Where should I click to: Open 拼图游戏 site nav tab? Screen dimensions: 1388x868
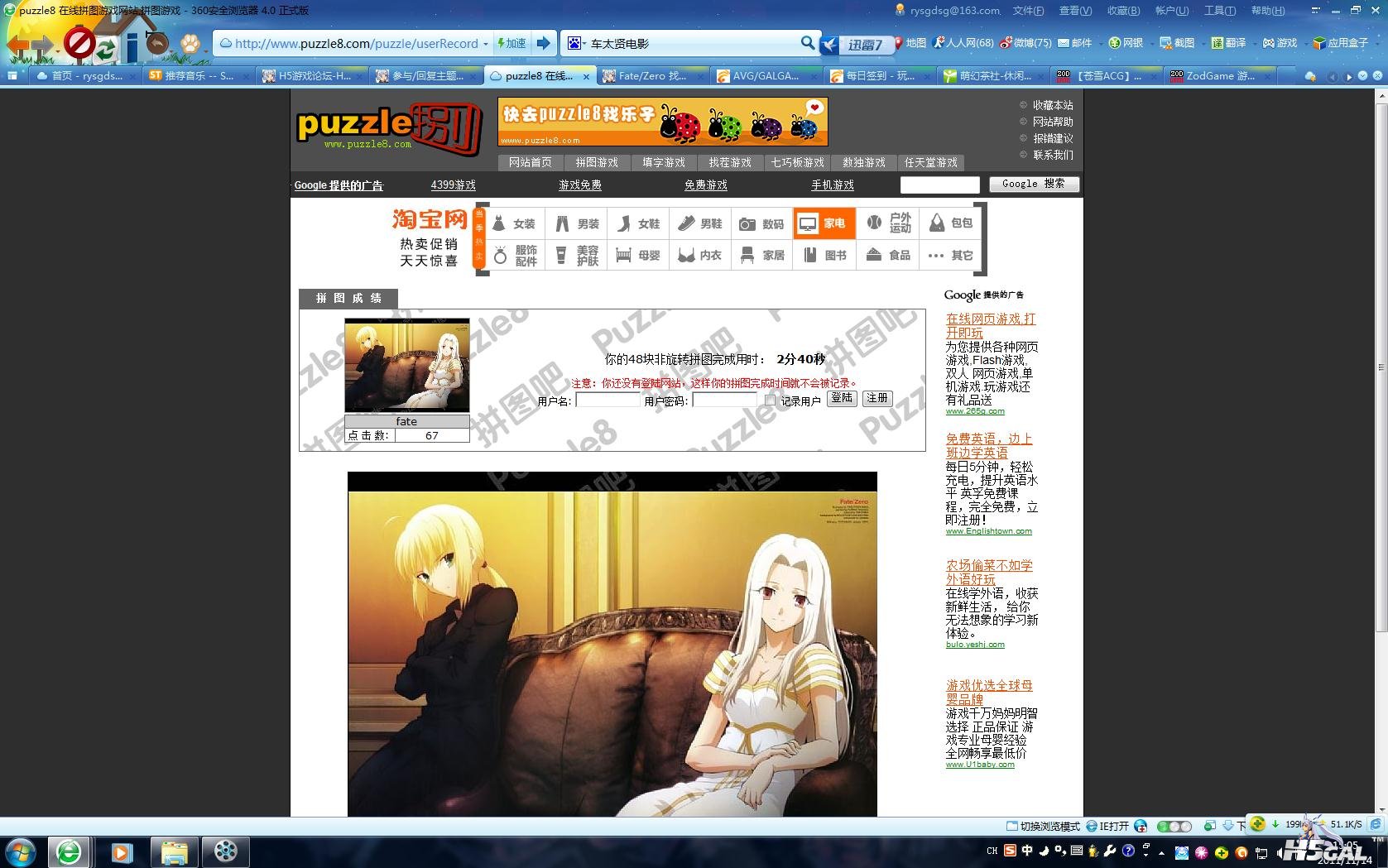597,162
